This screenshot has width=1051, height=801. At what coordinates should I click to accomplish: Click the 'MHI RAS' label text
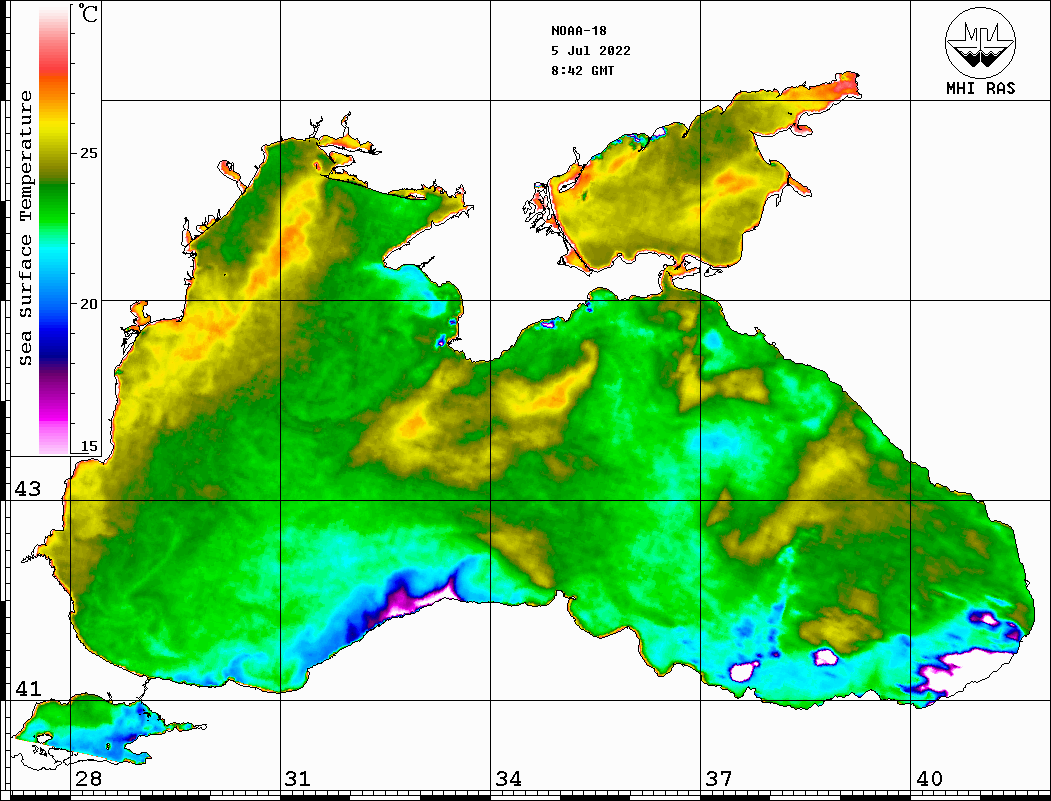pos(980,88)
